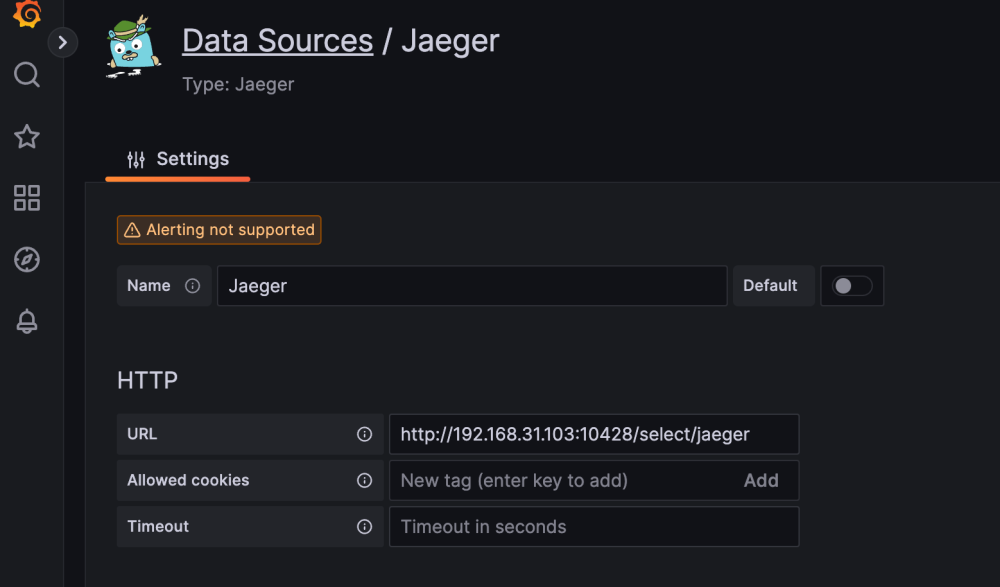This screenshot has height=587, width=1000.
Task: Switch to the Settings tab
Action: [178, 159]
